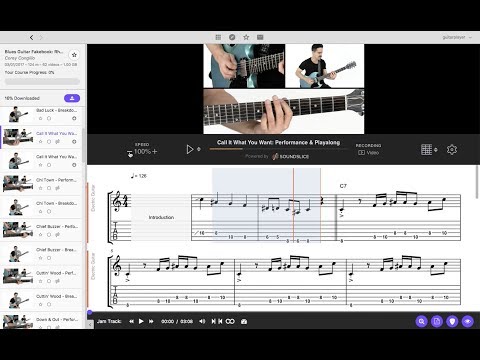The width and height of the screenshot is (480, 360).
Task: Open the mail icon in the top toolbar
Action: click(260, 37)
